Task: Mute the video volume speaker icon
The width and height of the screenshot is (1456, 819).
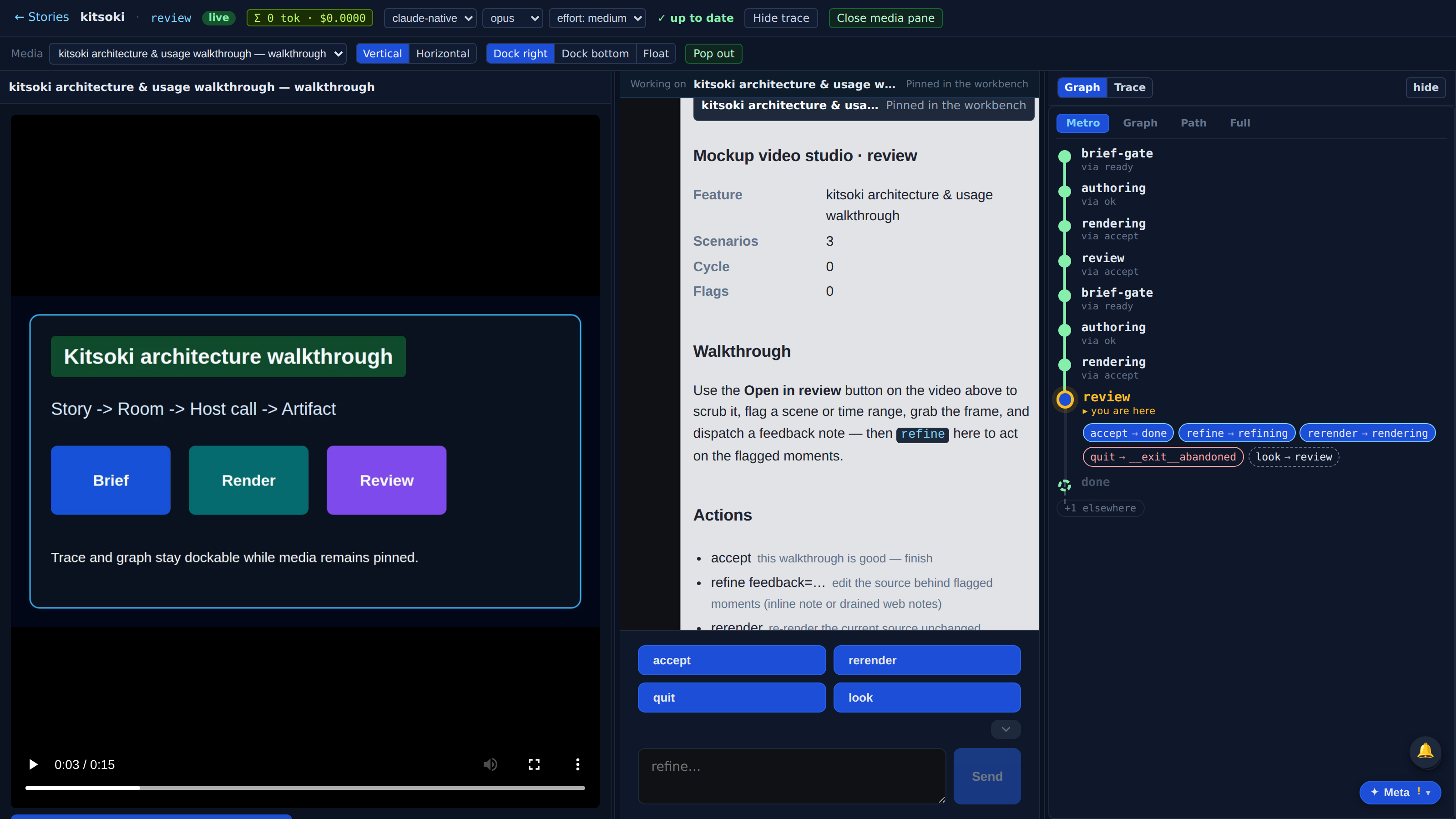Action: [x=490, y=764]
